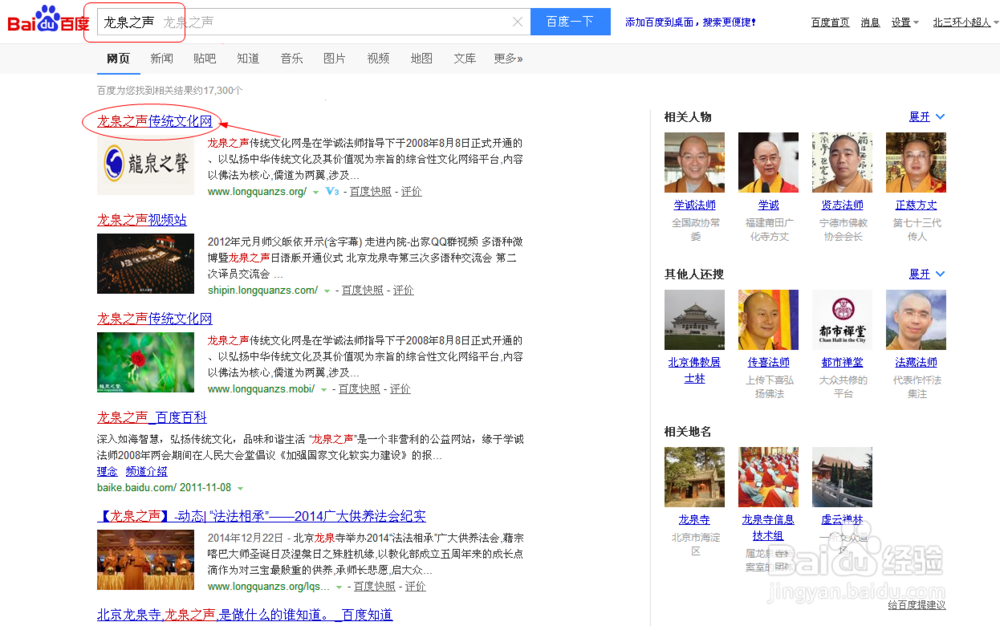Open 传喜法师 name link
This screenshot has width=1000, height=626.
click(768, 363)
